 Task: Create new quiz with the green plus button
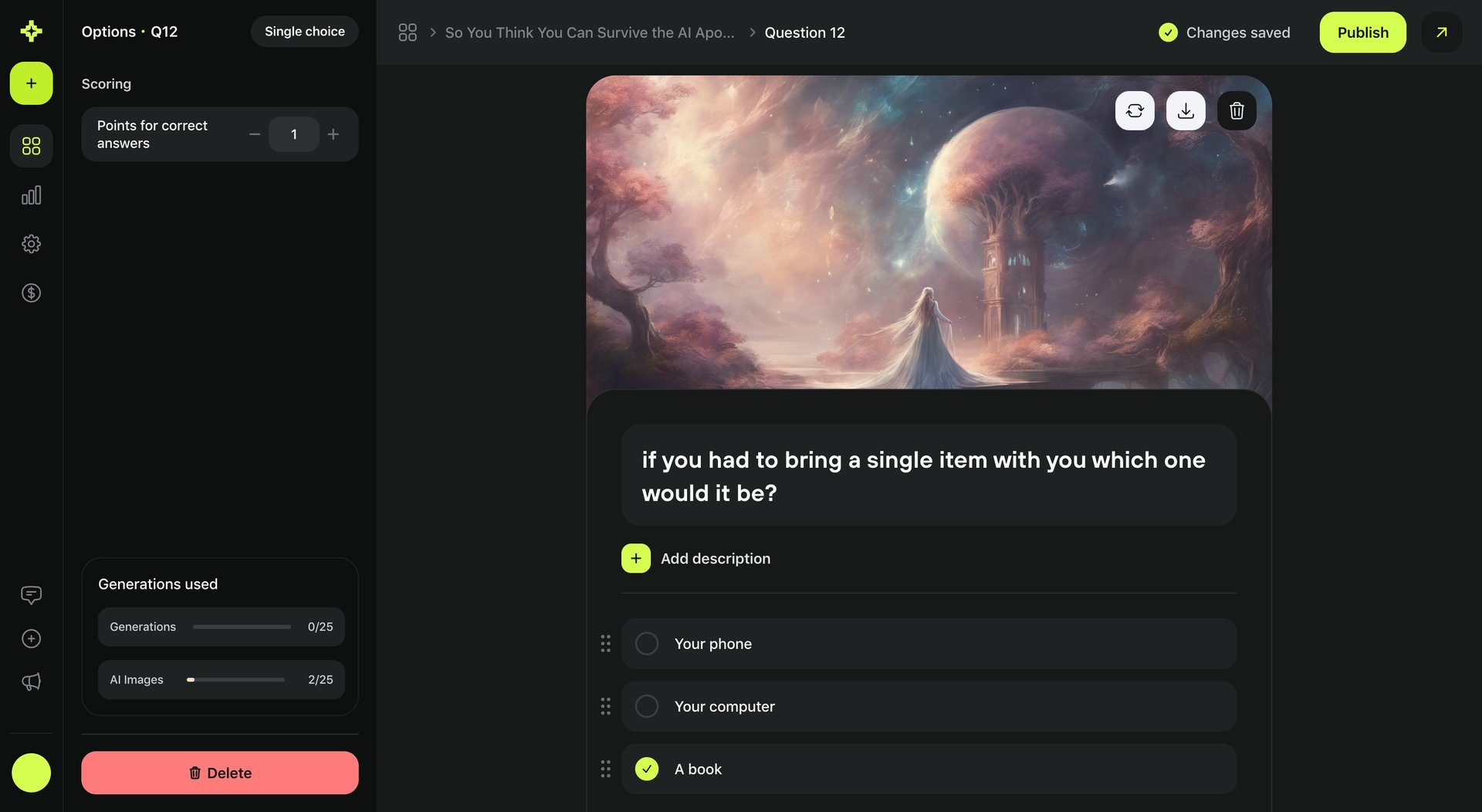[x=31, y=83]
